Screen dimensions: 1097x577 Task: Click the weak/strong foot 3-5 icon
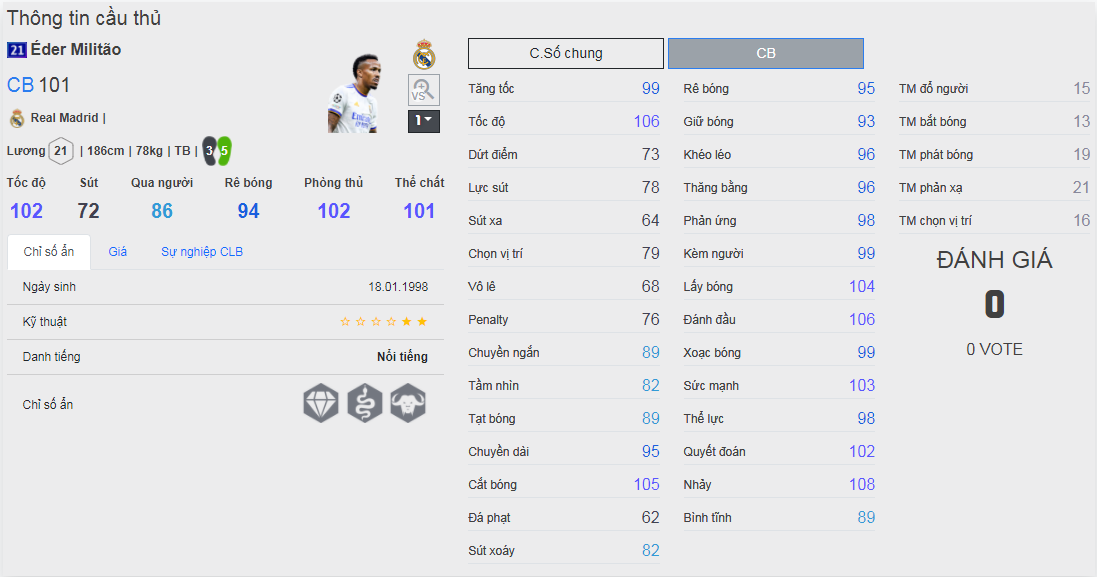point(217,151)
